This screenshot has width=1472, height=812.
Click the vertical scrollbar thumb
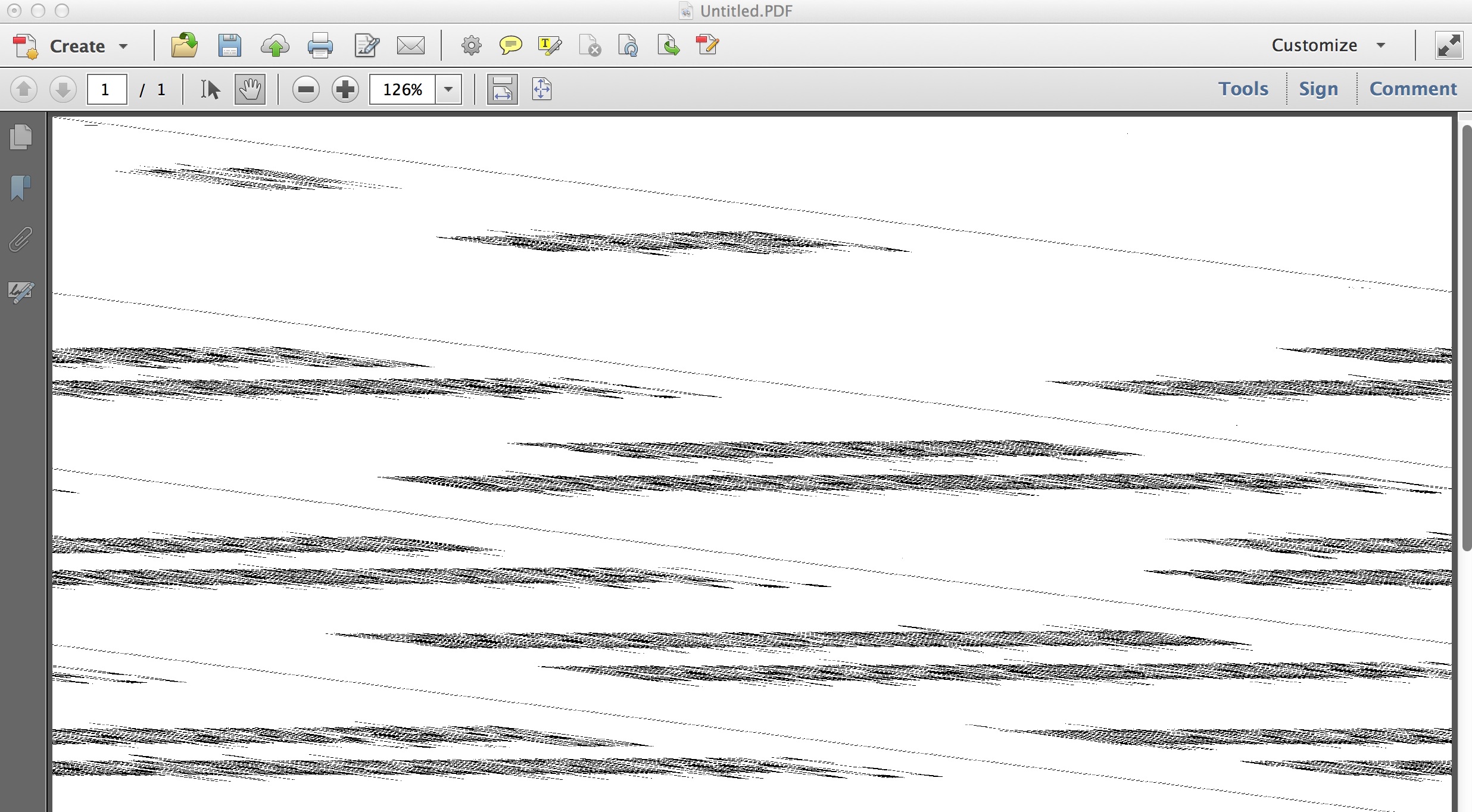(1467, 338)
